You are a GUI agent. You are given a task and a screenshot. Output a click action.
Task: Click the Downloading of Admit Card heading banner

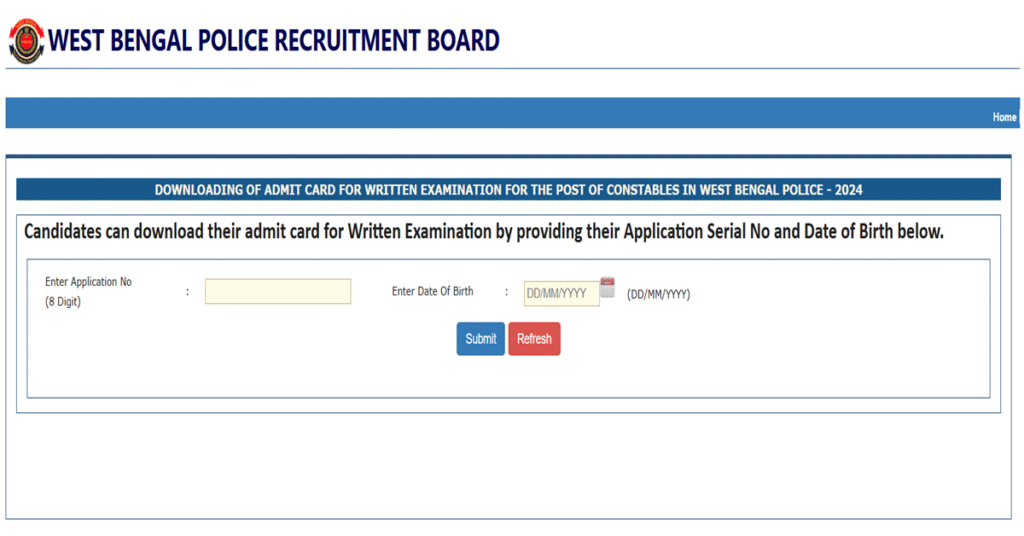[508, 190]
